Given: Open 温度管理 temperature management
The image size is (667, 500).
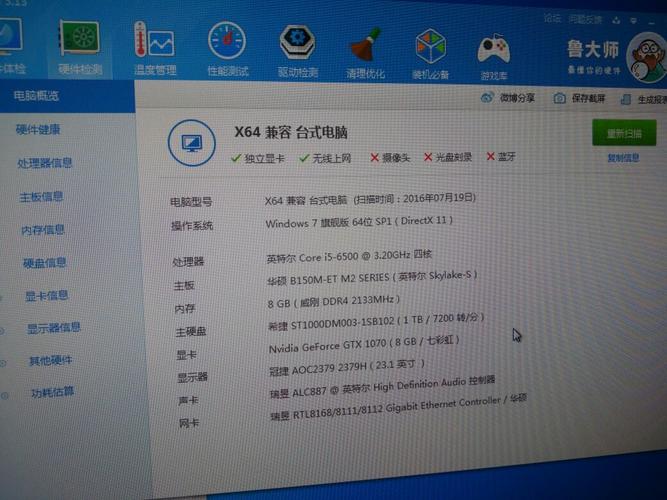Looking at the screenshot, I should pyautogui.click(x=155, y=49).
